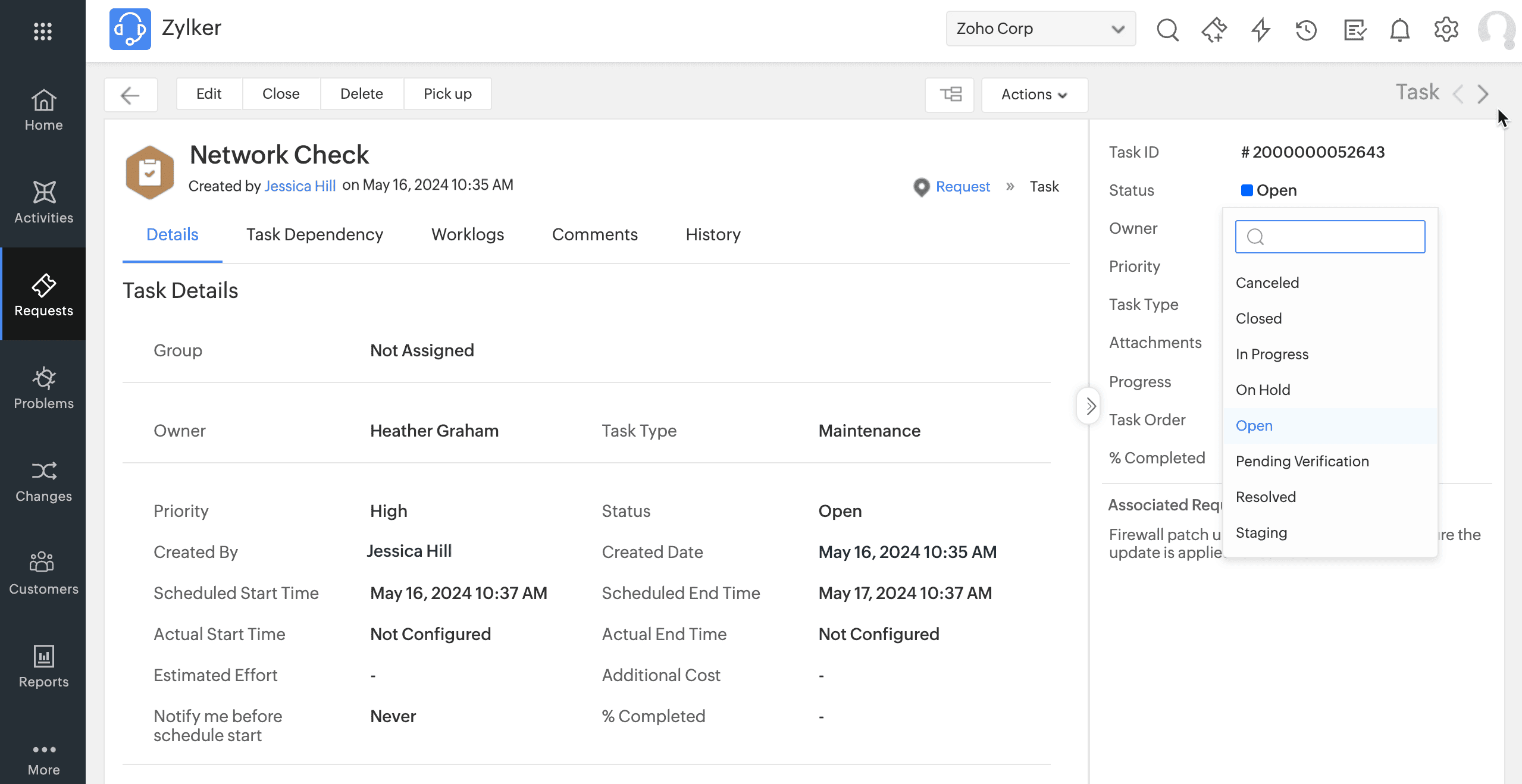Screen dimensions: 1522x784
Task: Select In Progress status option
Action: pyautogui.click(x=1272, y=355)
